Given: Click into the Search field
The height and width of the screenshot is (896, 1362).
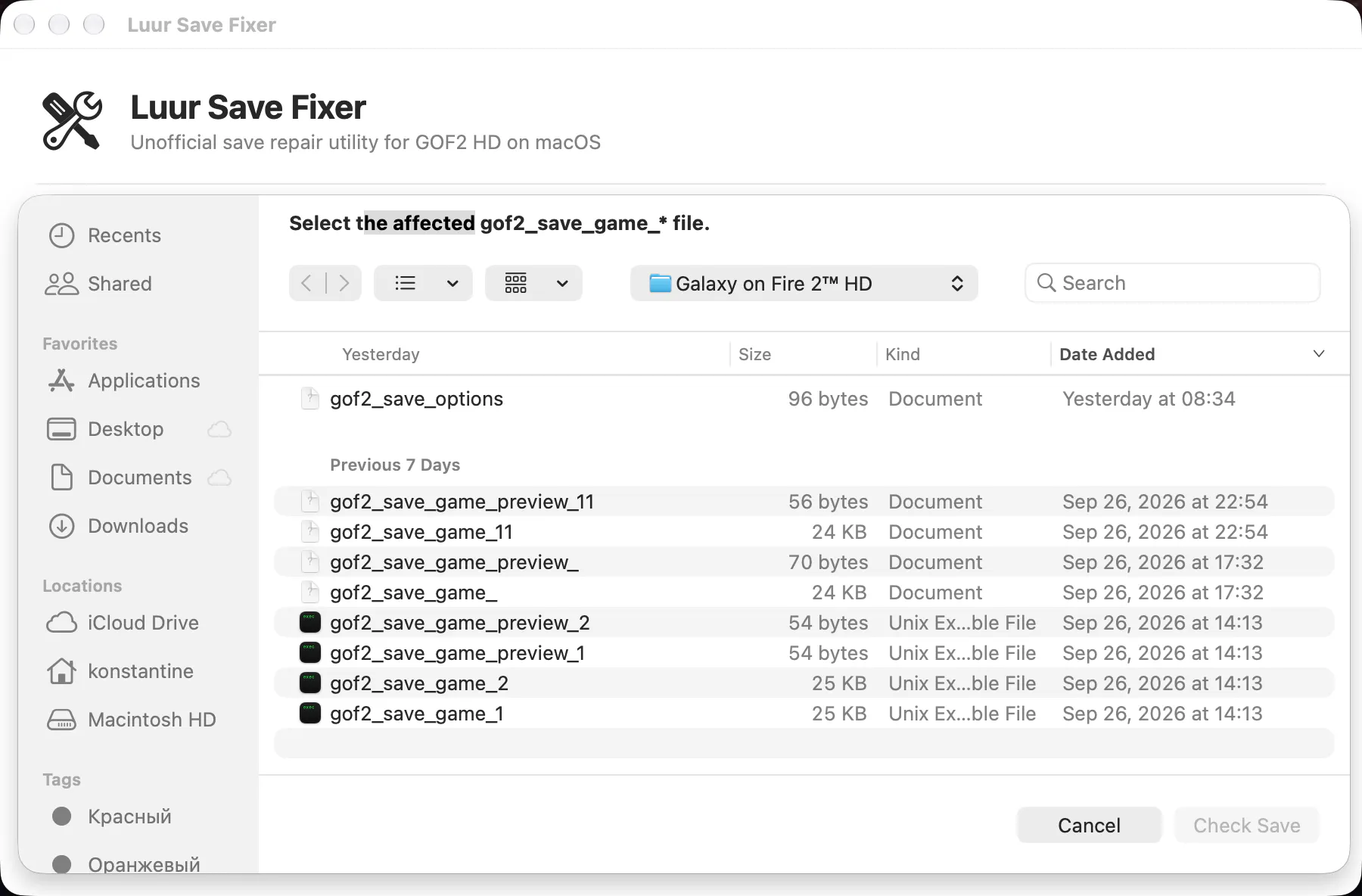Looking at the screenshot, I should coord(1172,283).
